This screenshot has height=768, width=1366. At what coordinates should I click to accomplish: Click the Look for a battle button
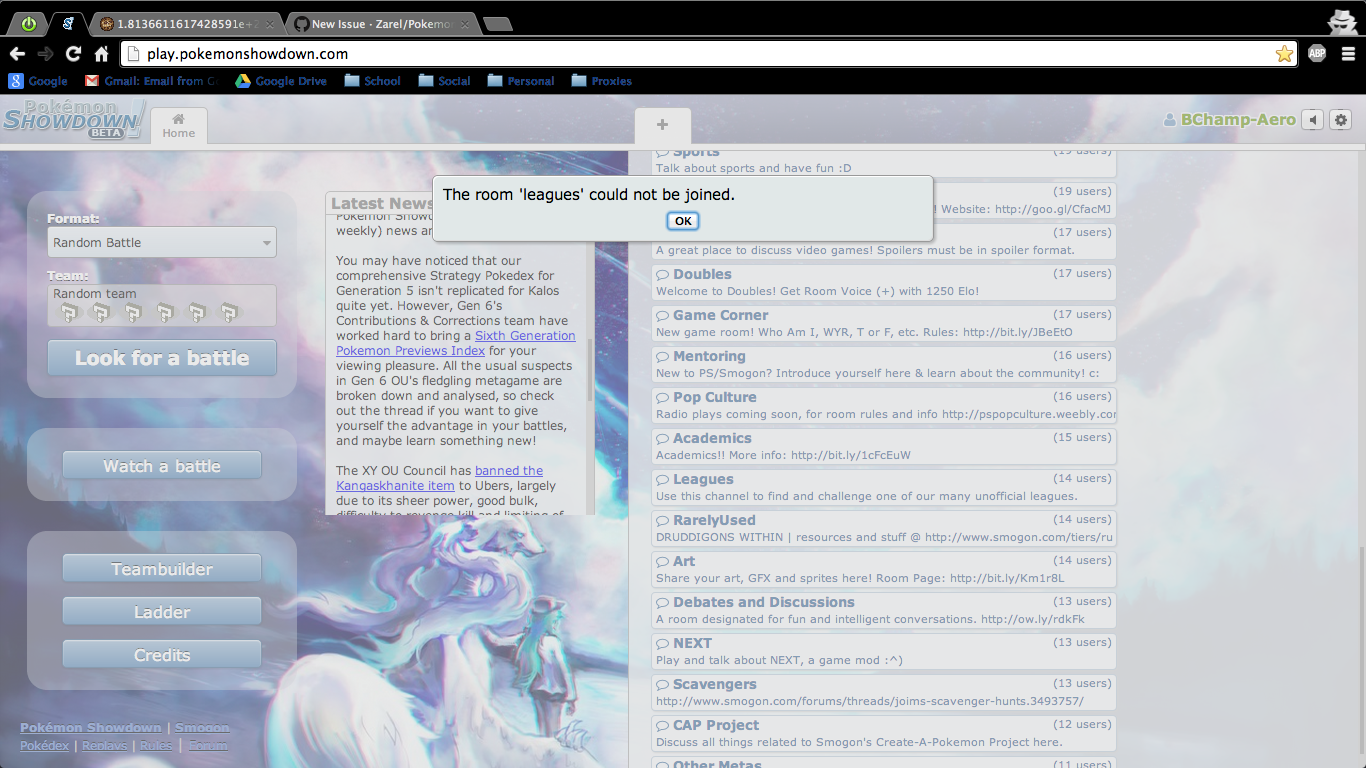162,358
